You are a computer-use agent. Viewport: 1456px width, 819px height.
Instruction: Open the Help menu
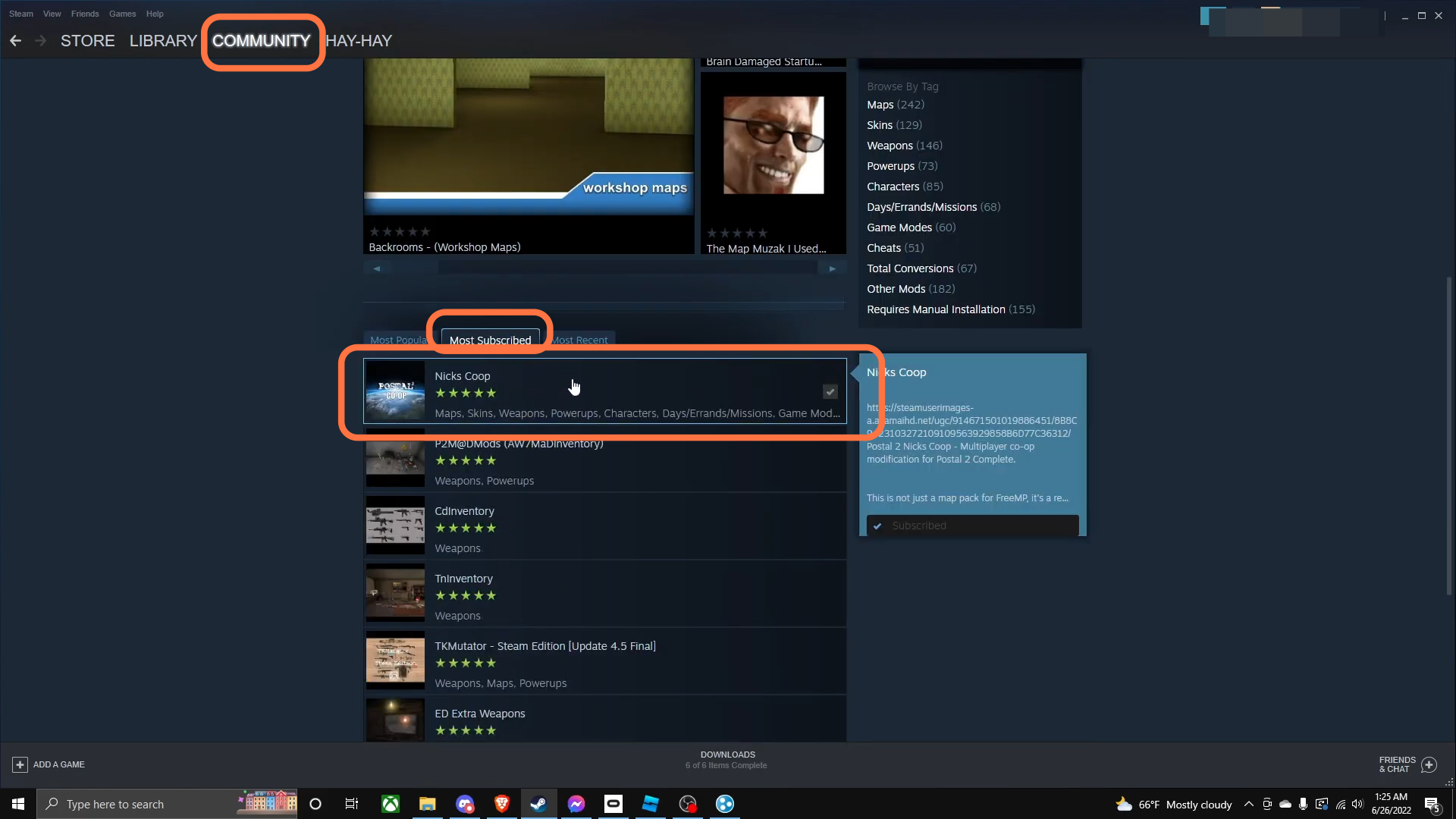(155, 14)
